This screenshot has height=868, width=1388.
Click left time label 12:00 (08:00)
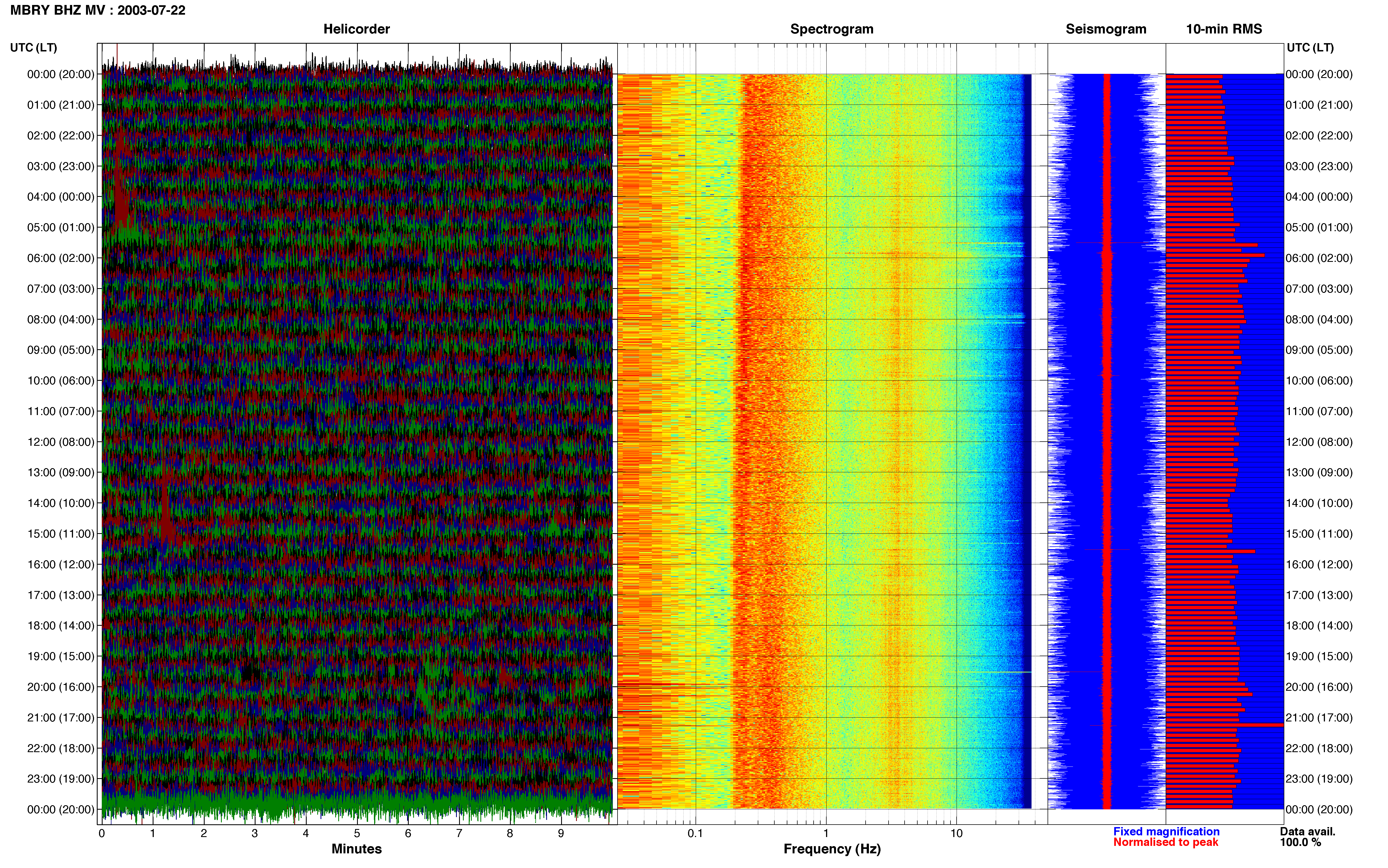click(x=61, y=442)
